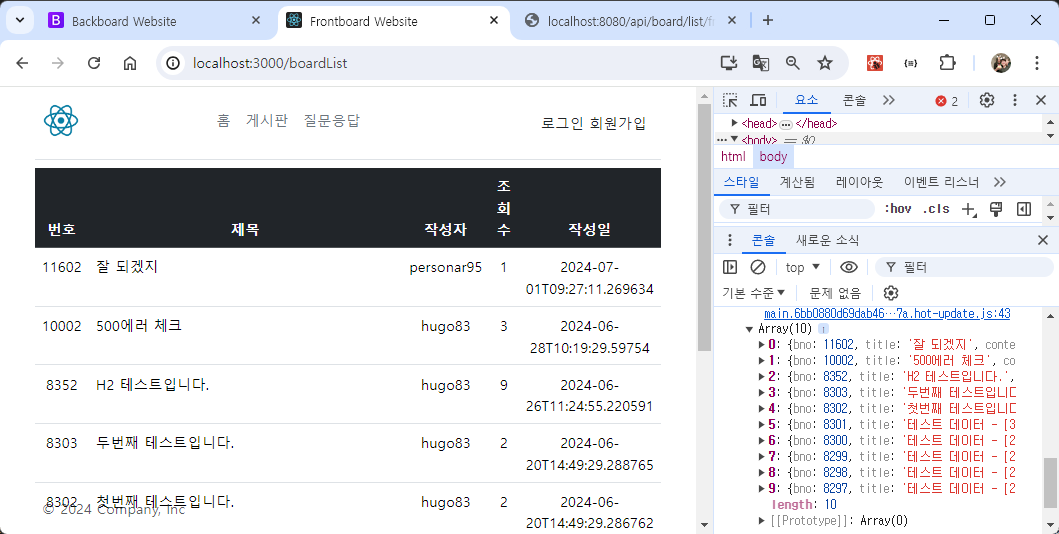
Task: Toggle the computed styles sidebar icon
Action: [x=1024, y=209]
